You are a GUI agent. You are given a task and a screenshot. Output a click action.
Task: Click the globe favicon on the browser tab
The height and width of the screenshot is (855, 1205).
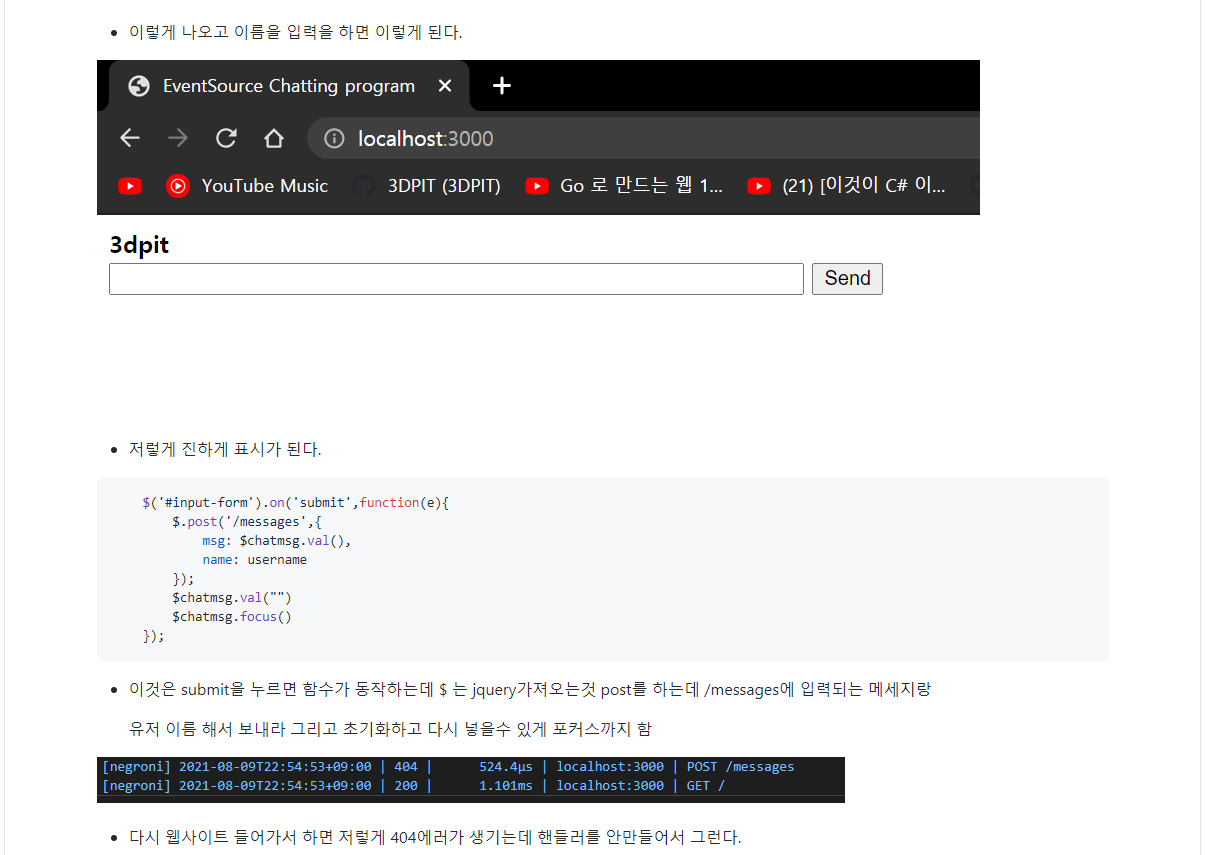pyautogui.click(x=139, y=86)
